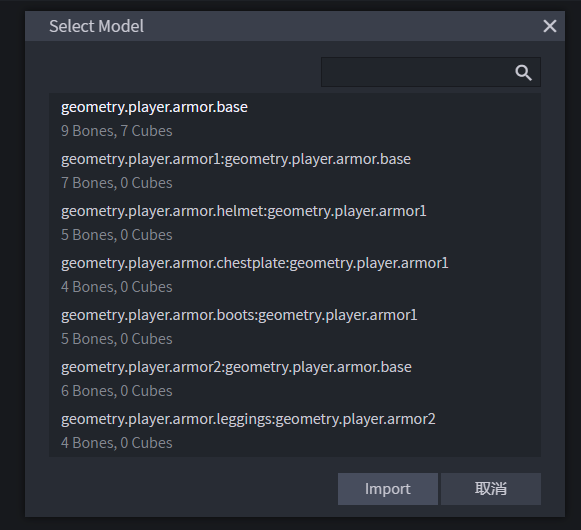
Task: Click the Select Model title bar
Action: (295, 26)
